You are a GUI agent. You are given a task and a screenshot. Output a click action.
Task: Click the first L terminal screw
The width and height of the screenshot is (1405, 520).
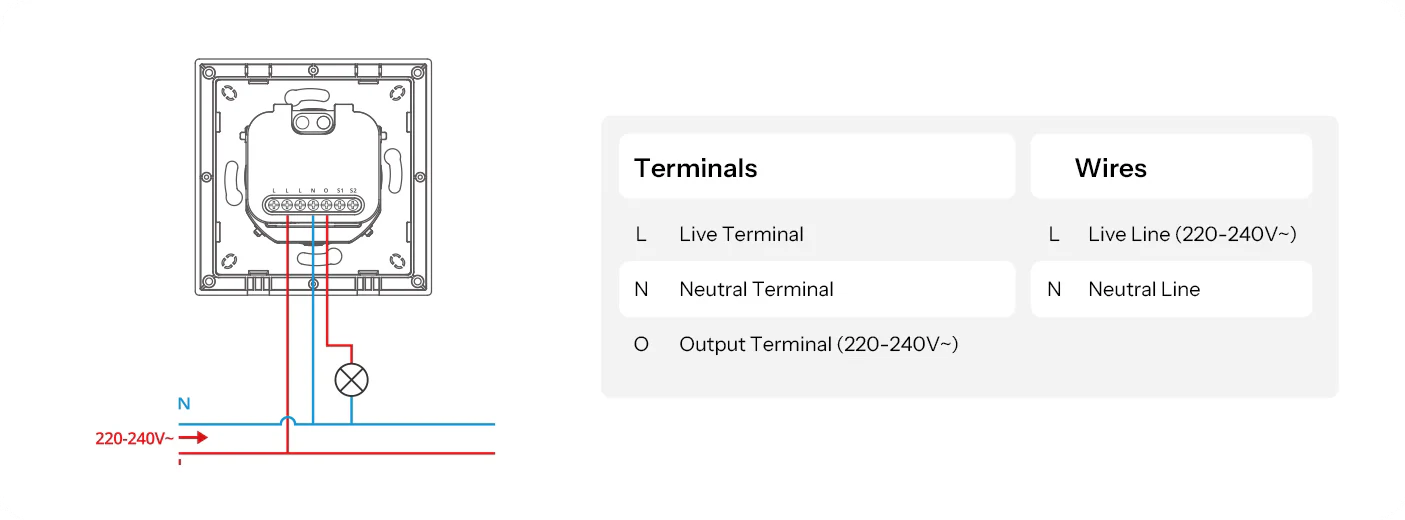274,206
